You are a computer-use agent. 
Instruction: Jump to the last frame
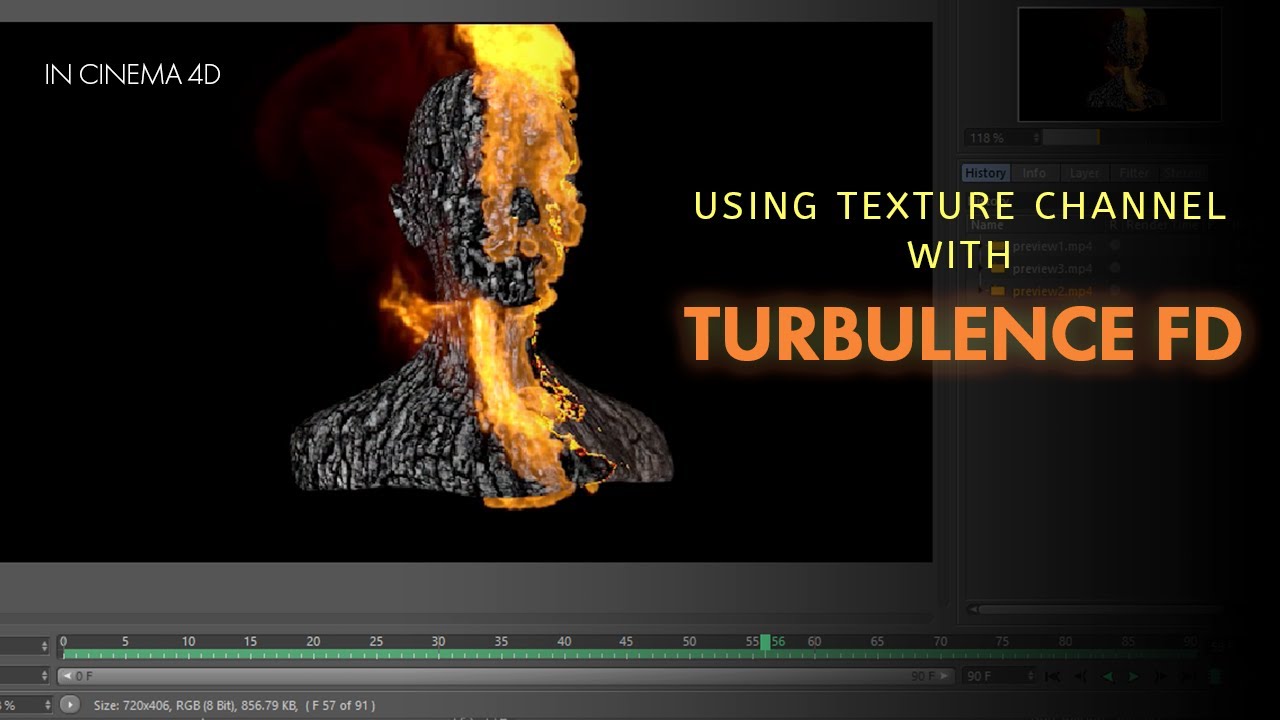(x=1187, y=677)
